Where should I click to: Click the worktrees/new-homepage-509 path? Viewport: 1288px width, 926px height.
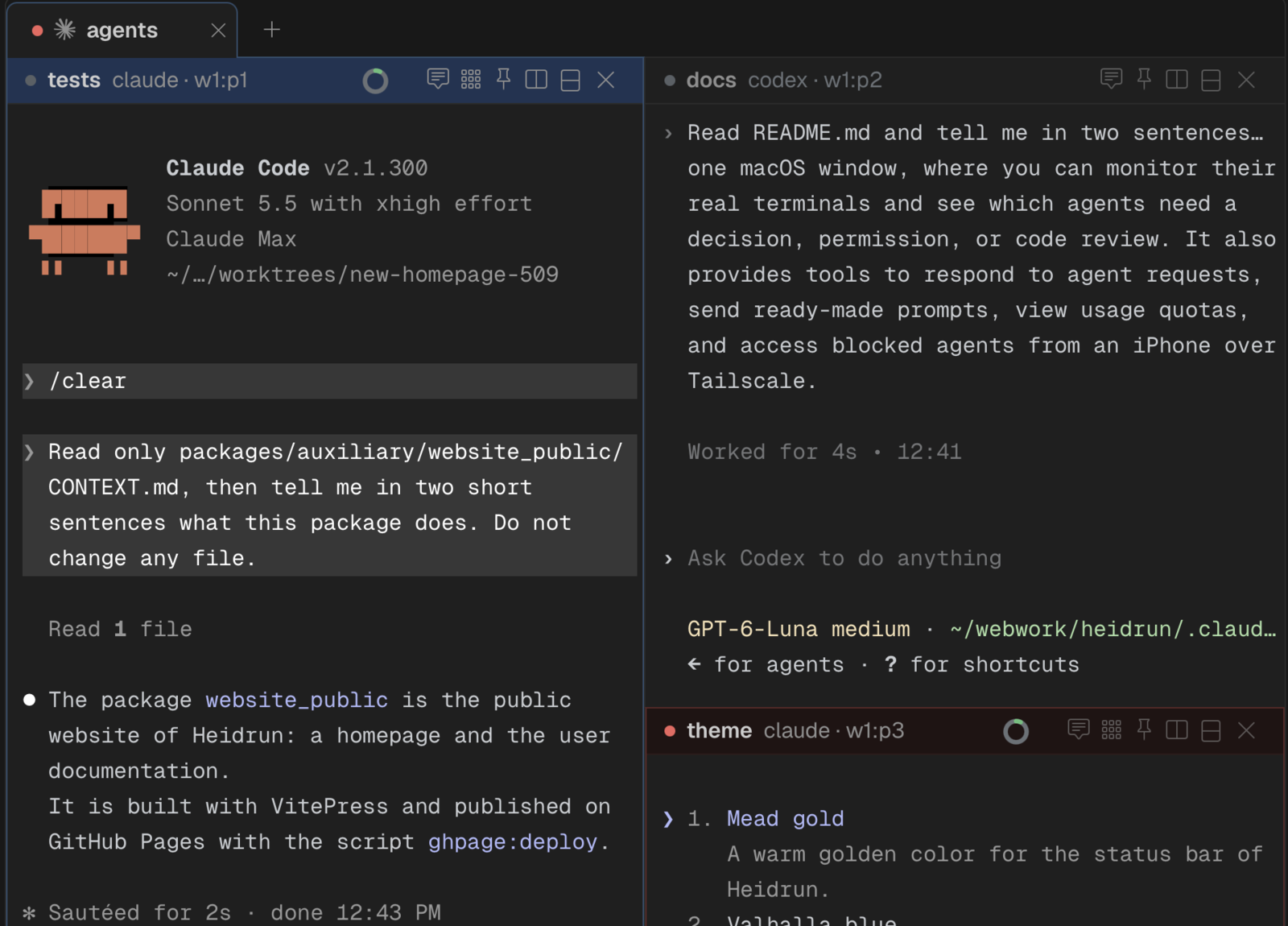(362, 275)
